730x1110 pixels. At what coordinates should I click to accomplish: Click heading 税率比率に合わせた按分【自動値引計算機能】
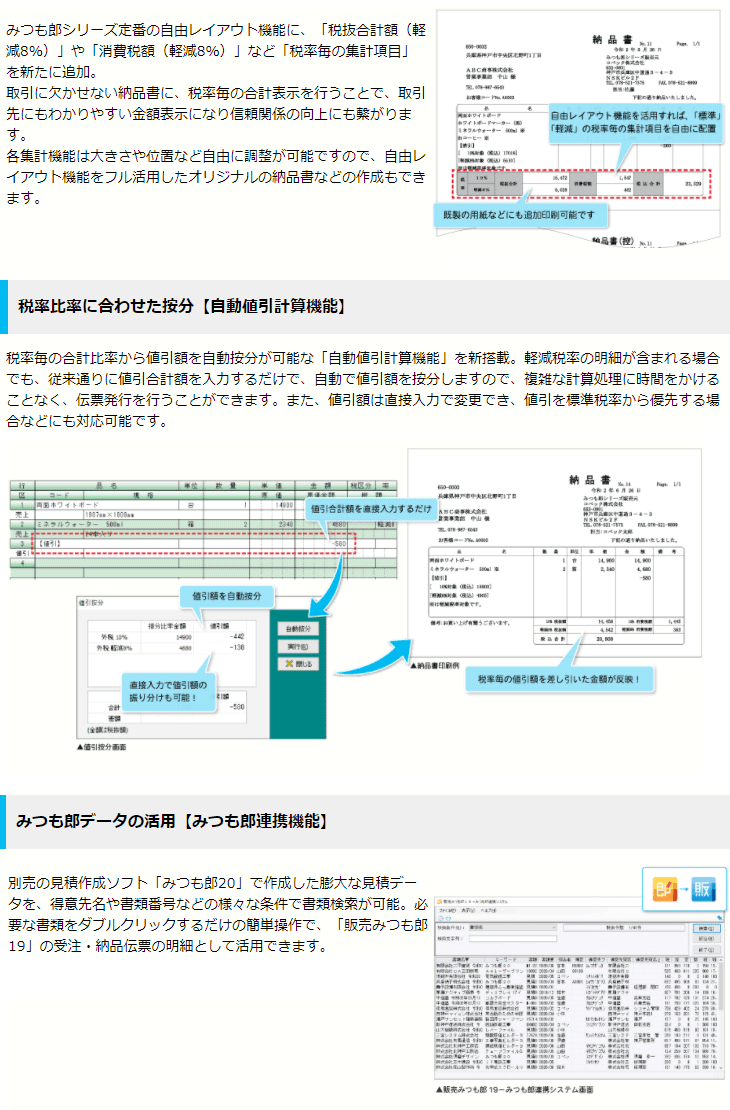[183, 306]
